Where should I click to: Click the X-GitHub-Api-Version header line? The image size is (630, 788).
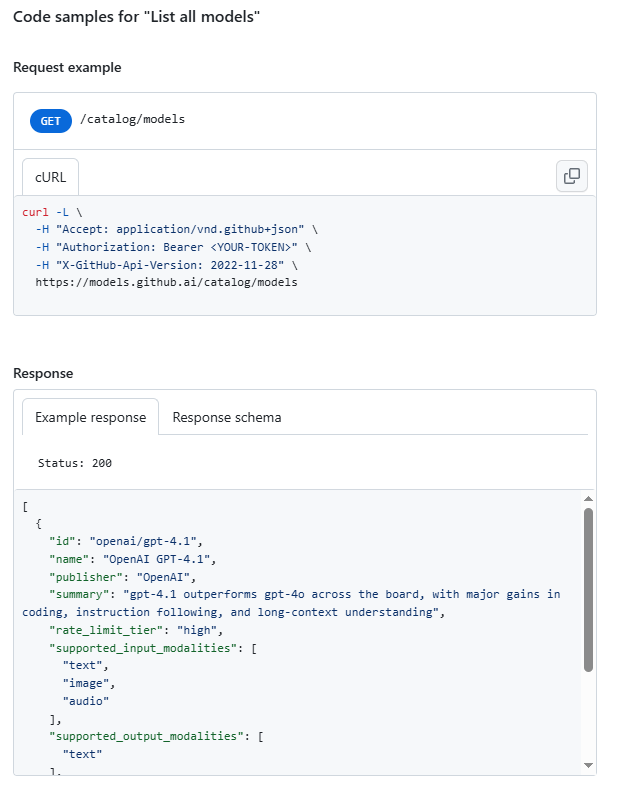pyautogui.click(x=166, y=265)
